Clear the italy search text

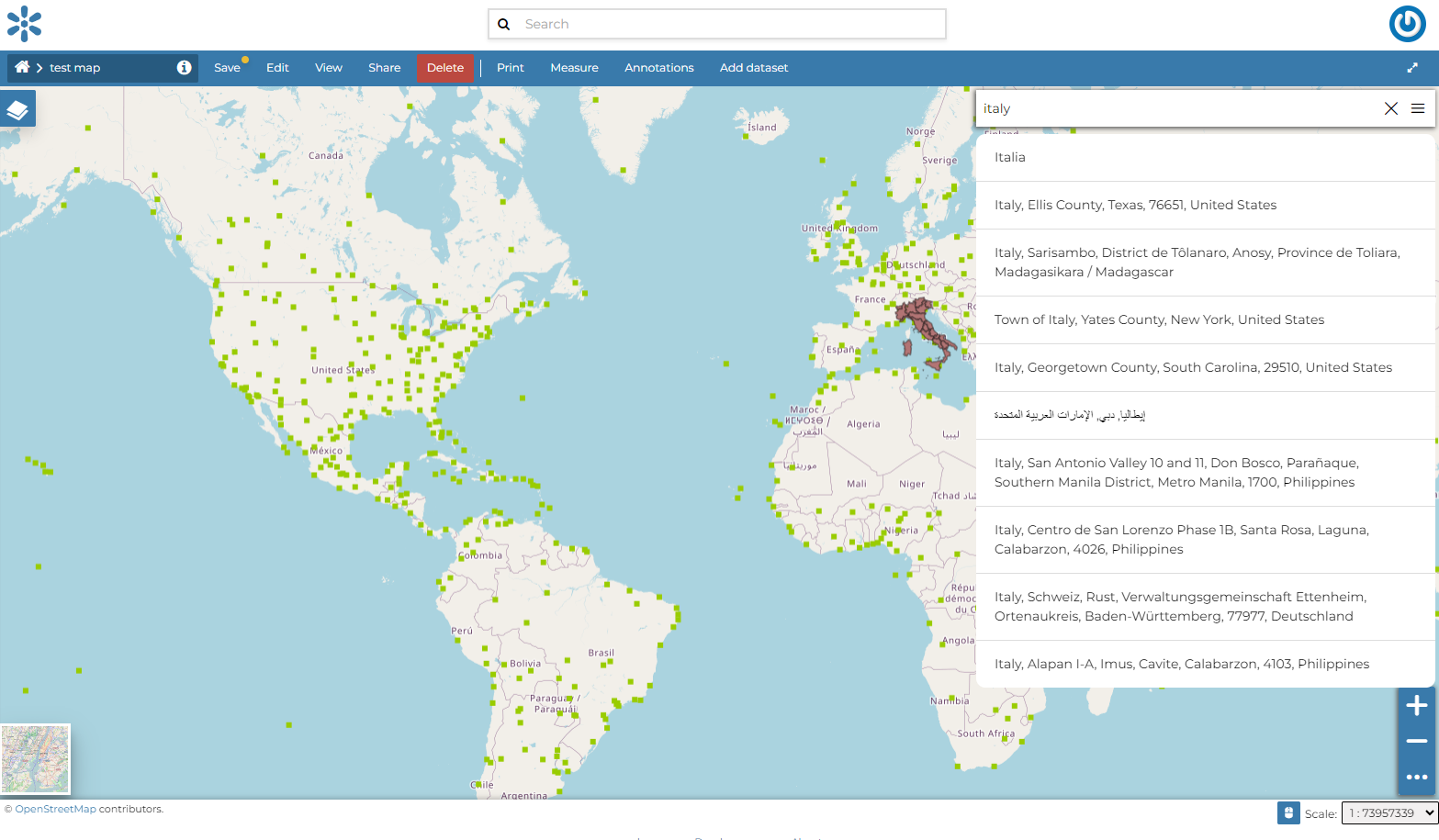click(1390, 108)
